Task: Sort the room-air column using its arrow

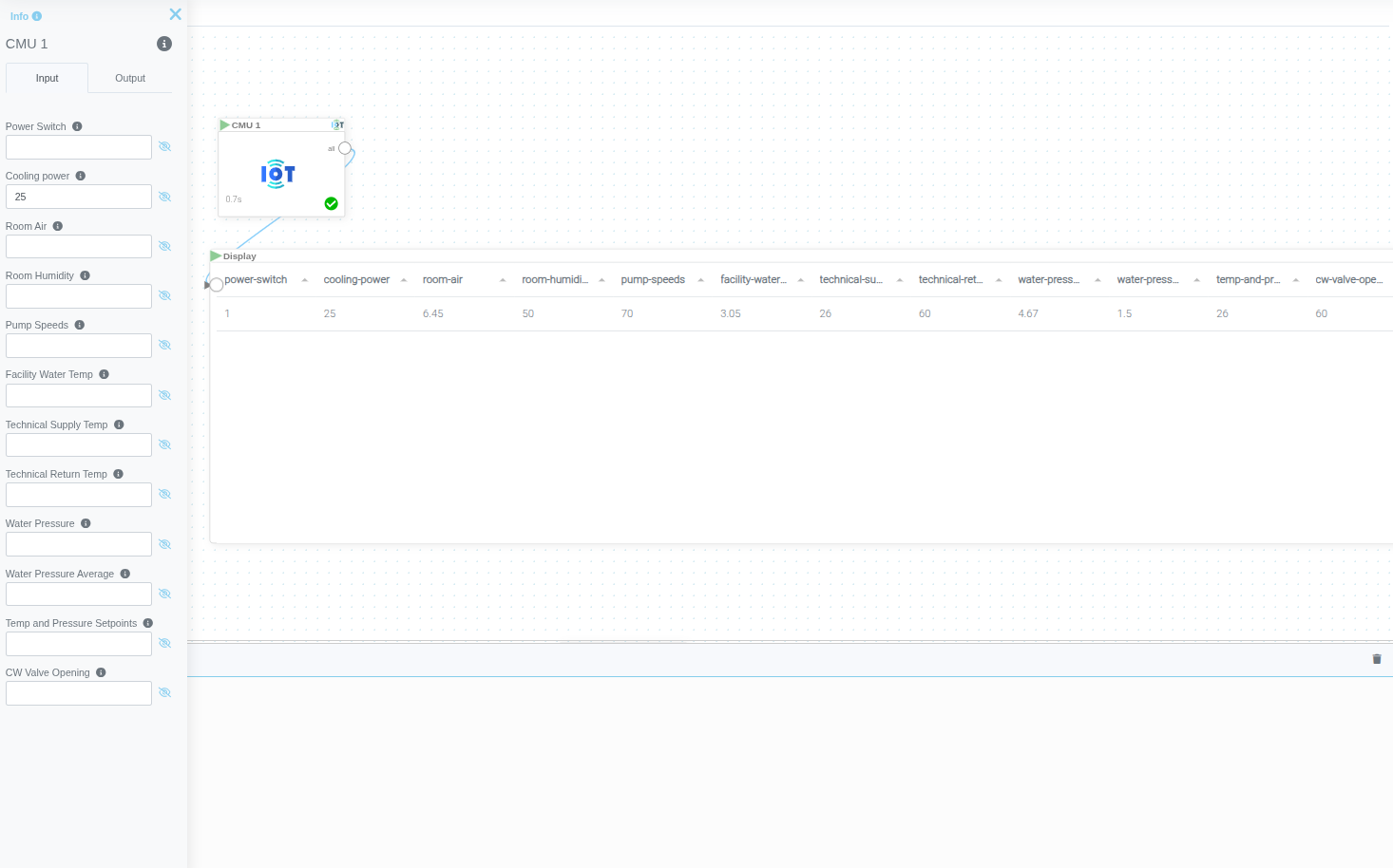Action: click(x=503, y=280)
